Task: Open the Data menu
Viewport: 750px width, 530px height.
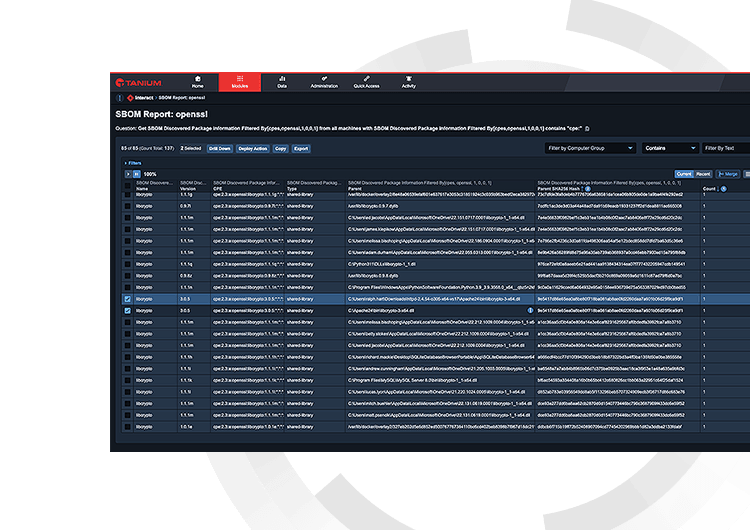Action: [282, 82]
